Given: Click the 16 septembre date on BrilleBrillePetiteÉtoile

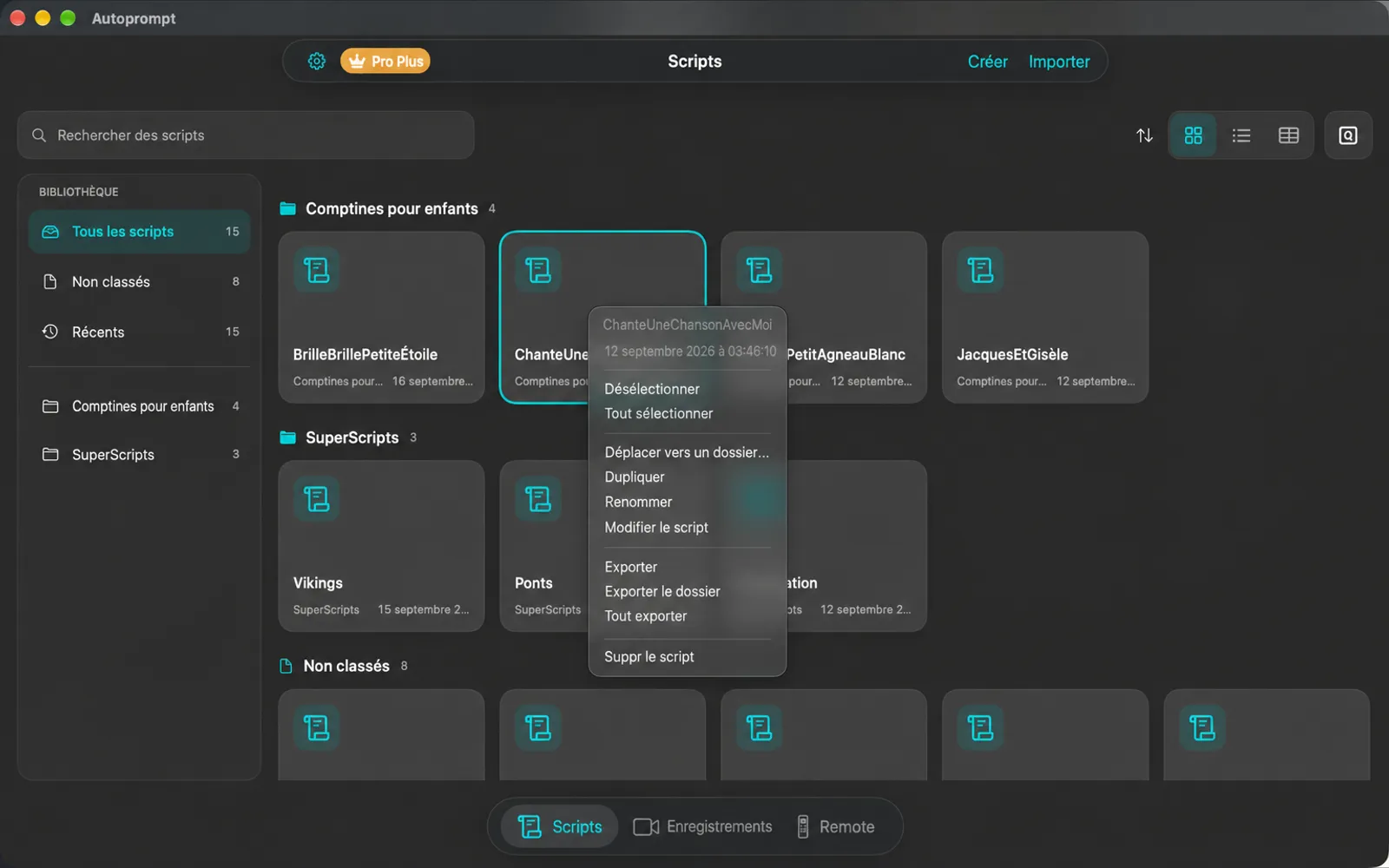Looking at the screenshot, I should click(432, 381).
